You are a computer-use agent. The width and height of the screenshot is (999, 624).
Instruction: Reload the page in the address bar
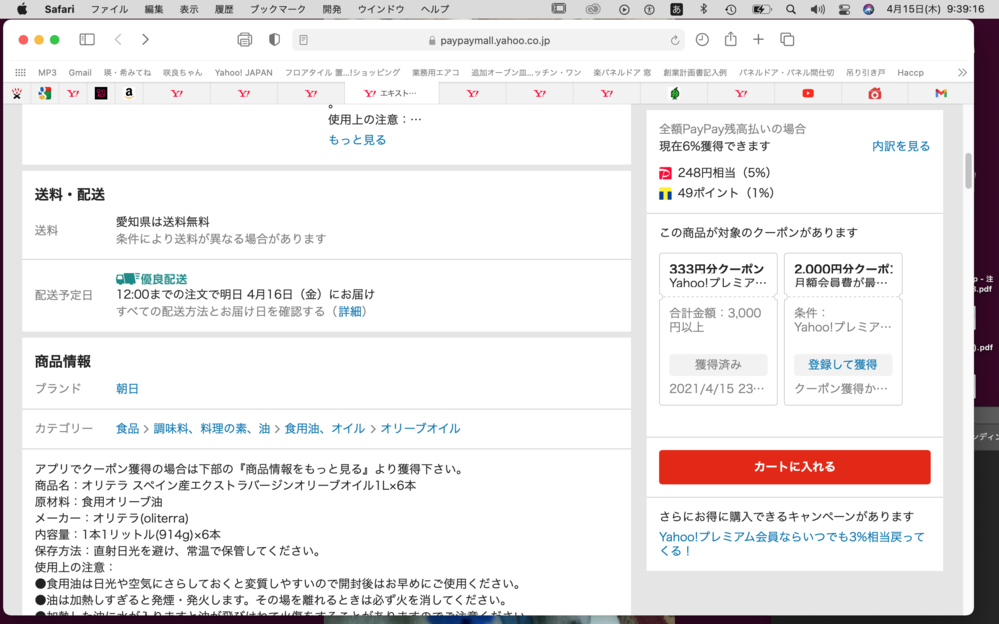pos(675,40)
